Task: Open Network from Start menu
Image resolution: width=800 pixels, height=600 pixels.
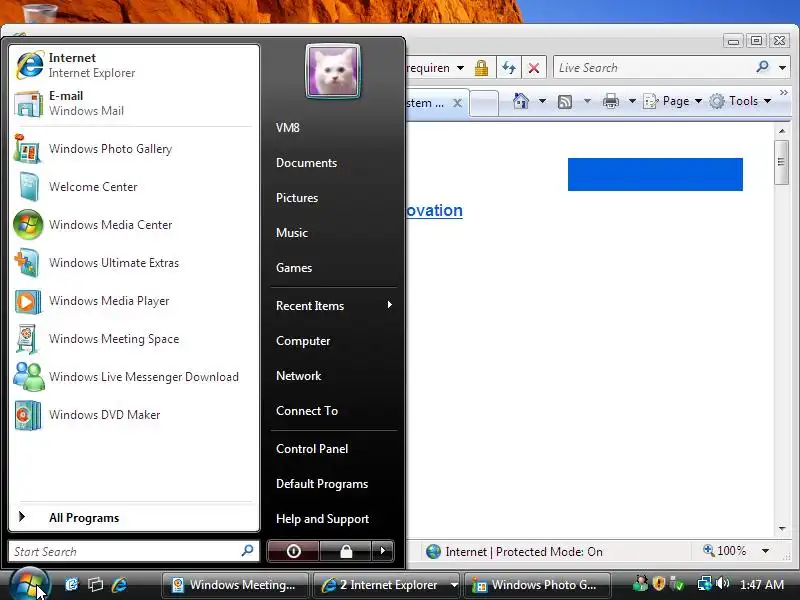Action: 298,376
